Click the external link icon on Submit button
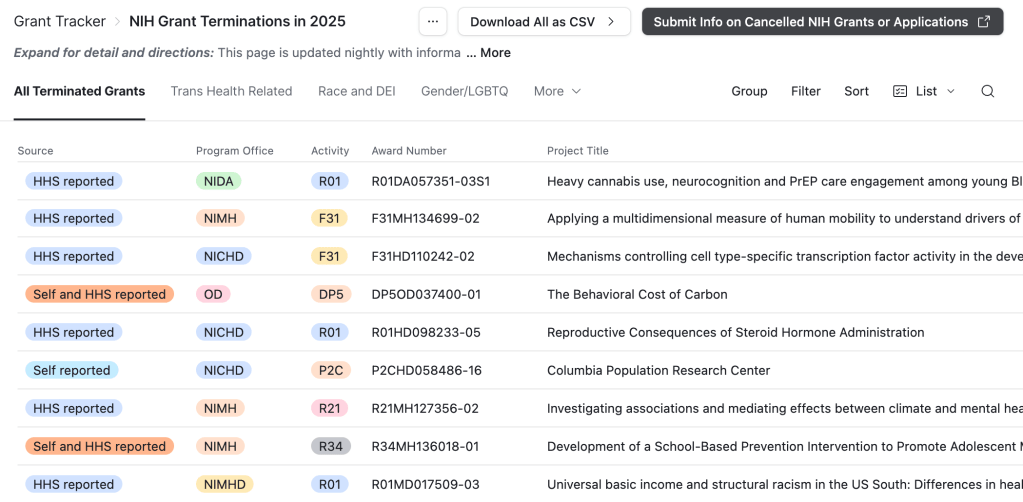This screenshot has width=1023, height=502. tap(984, 22)
